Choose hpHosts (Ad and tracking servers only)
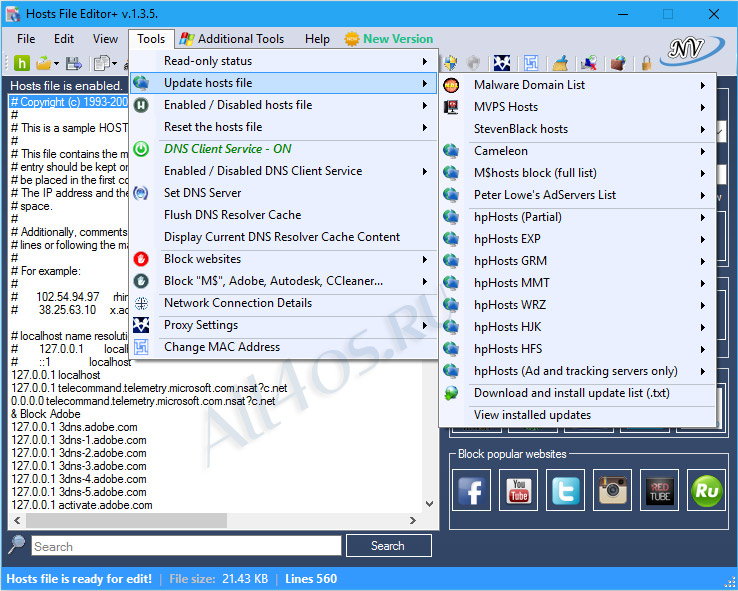 pyautogui.click(x=578, y=371)
